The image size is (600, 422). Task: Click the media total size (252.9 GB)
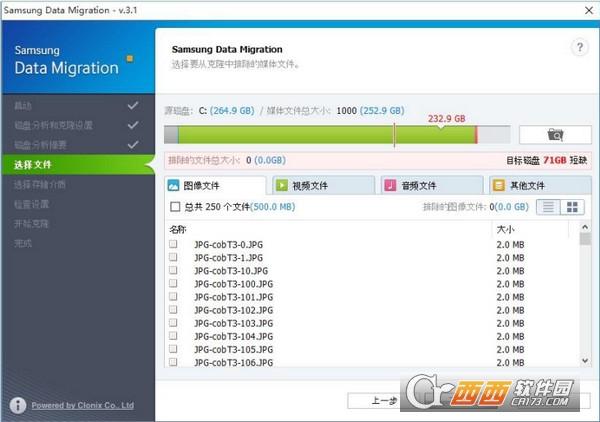pyautogui.click(x=382, y=111)
